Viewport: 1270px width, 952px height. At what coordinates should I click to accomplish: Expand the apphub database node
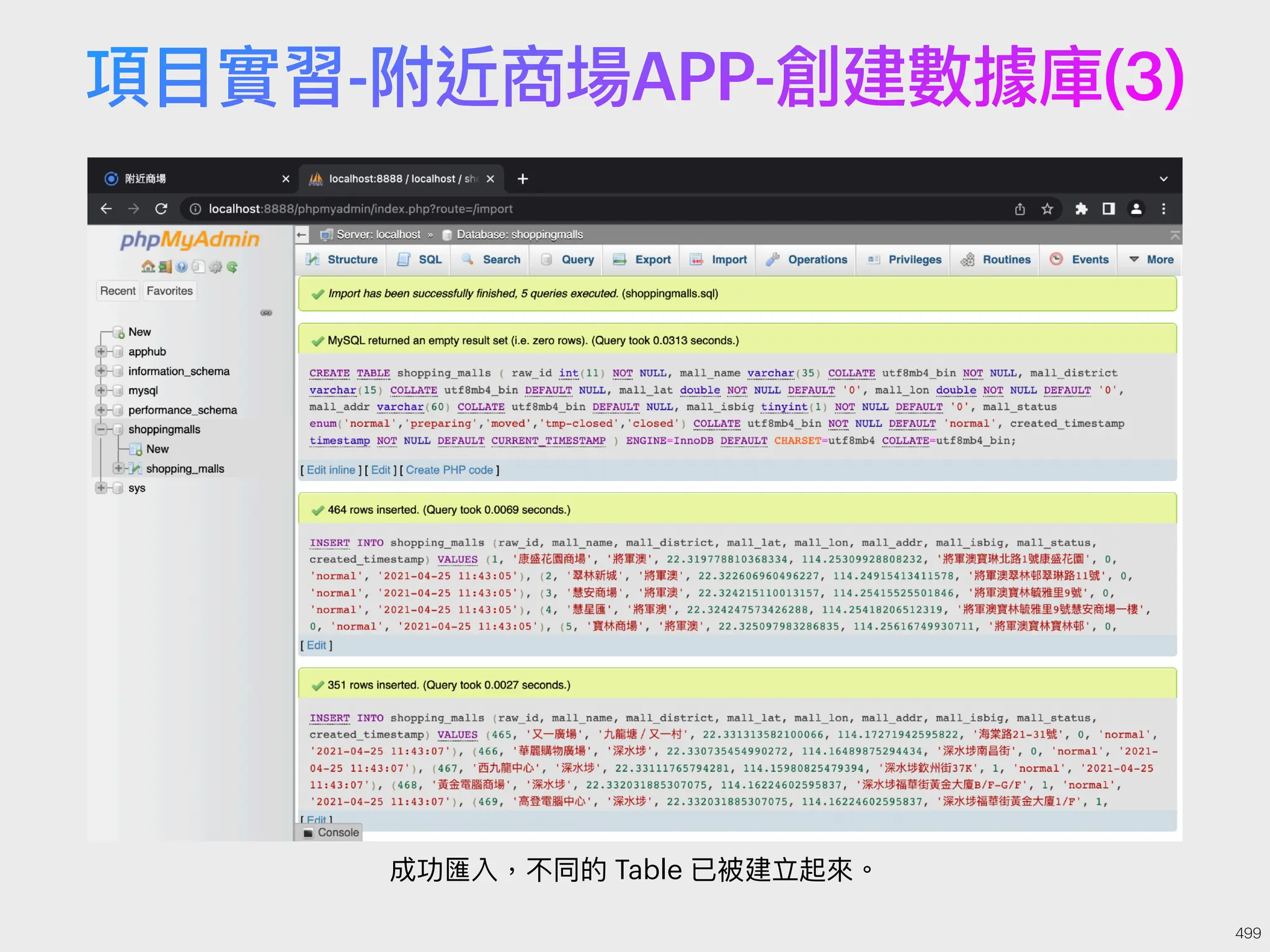tap(100, 351)
